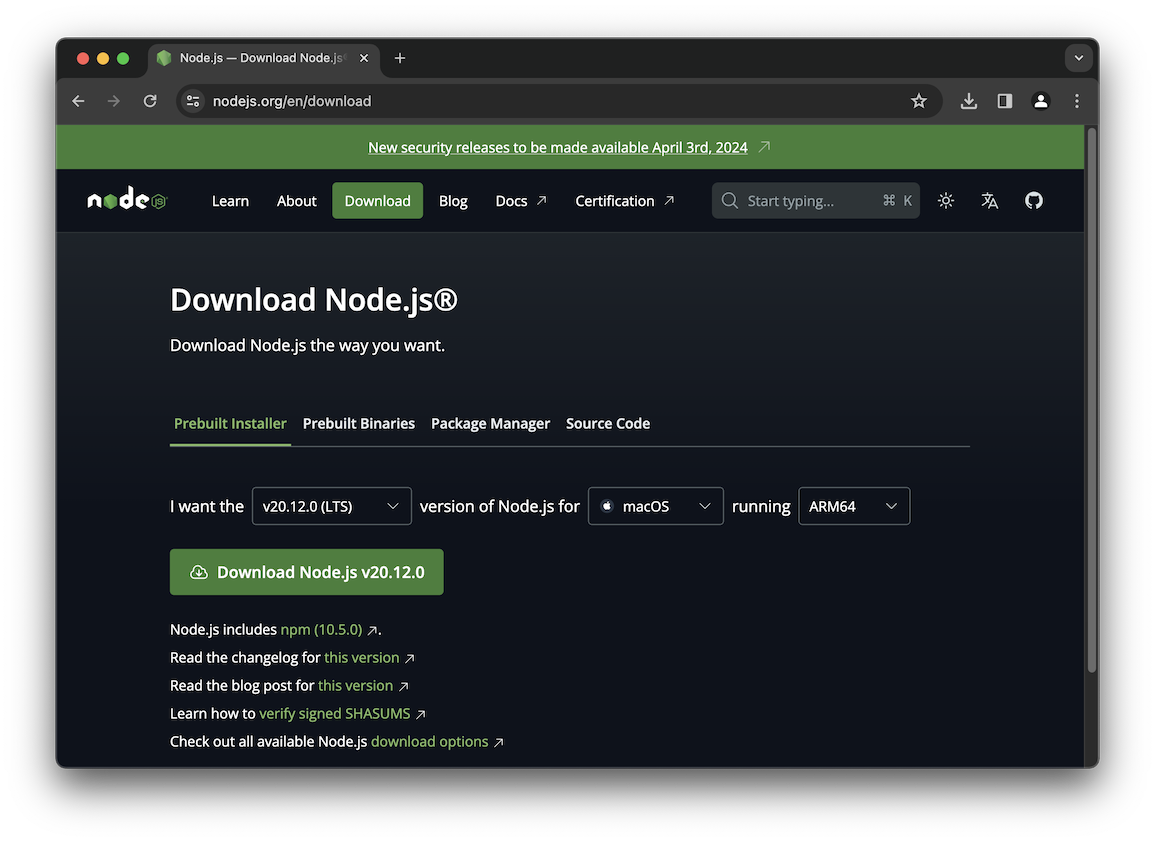Screen dimensions: 1155x842
Task: Open the Certification external link
Action: [x=624, y=201]
